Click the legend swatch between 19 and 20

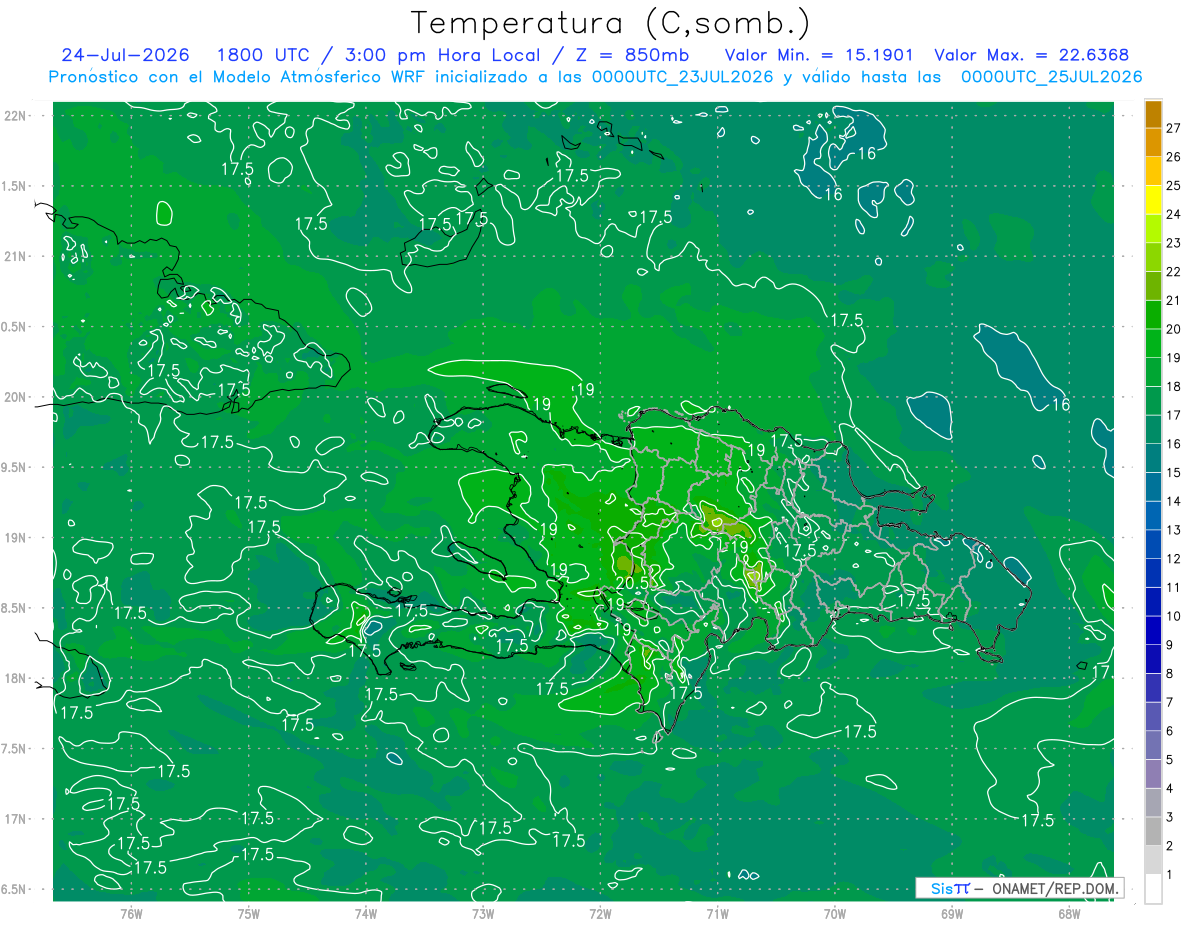[1153, 343]
